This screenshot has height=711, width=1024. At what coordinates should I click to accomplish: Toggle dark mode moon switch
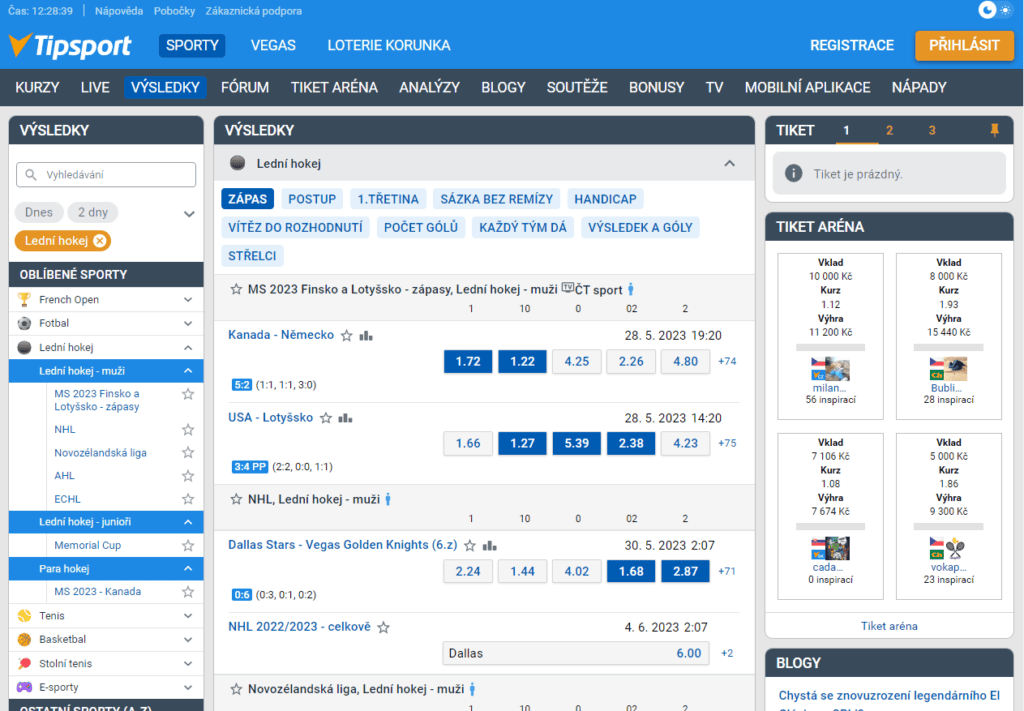point(987,10)
